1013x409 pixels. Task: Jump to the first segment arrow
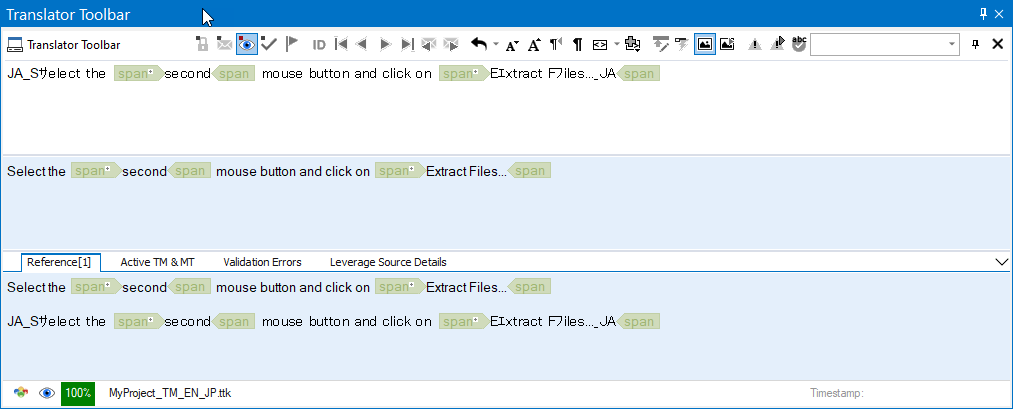(341, 44)
